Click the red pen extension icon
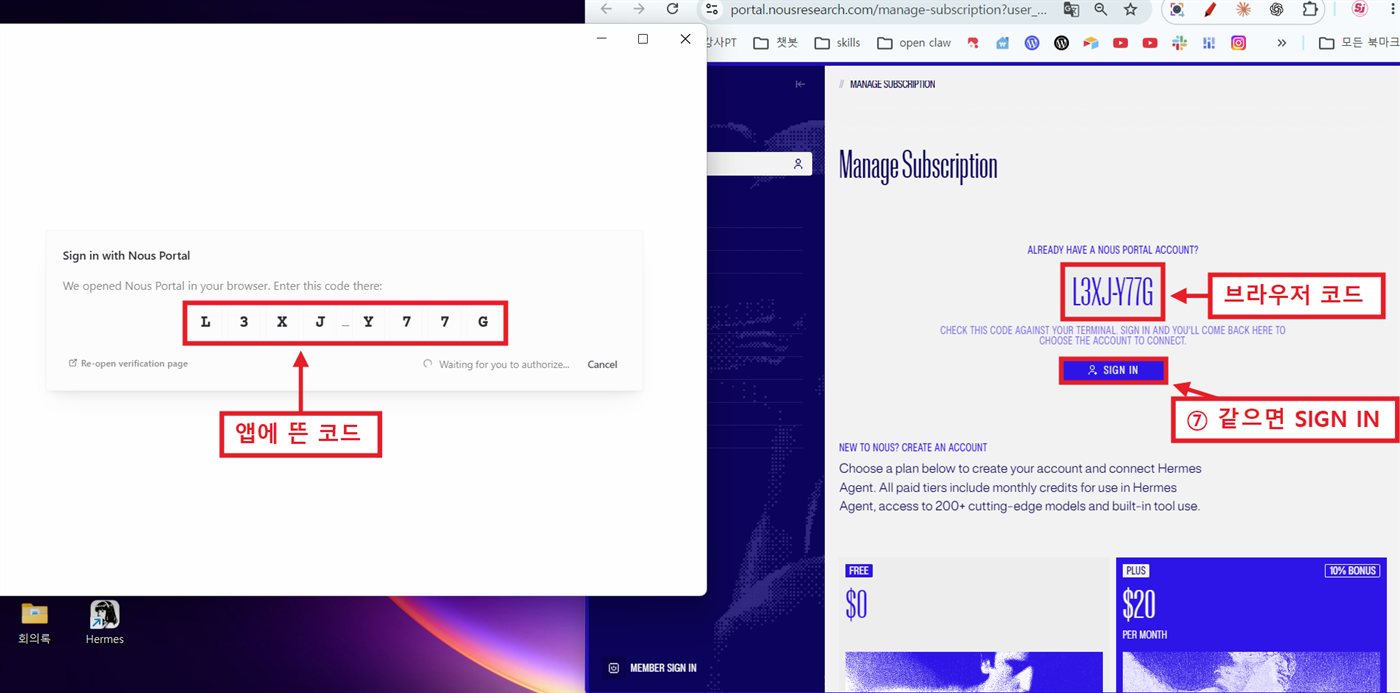 point(1210,9)
